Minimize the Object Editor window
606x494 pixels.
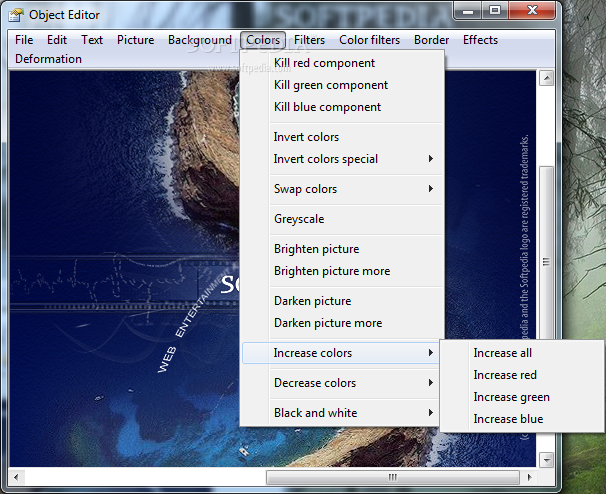[x=468, y=11]
